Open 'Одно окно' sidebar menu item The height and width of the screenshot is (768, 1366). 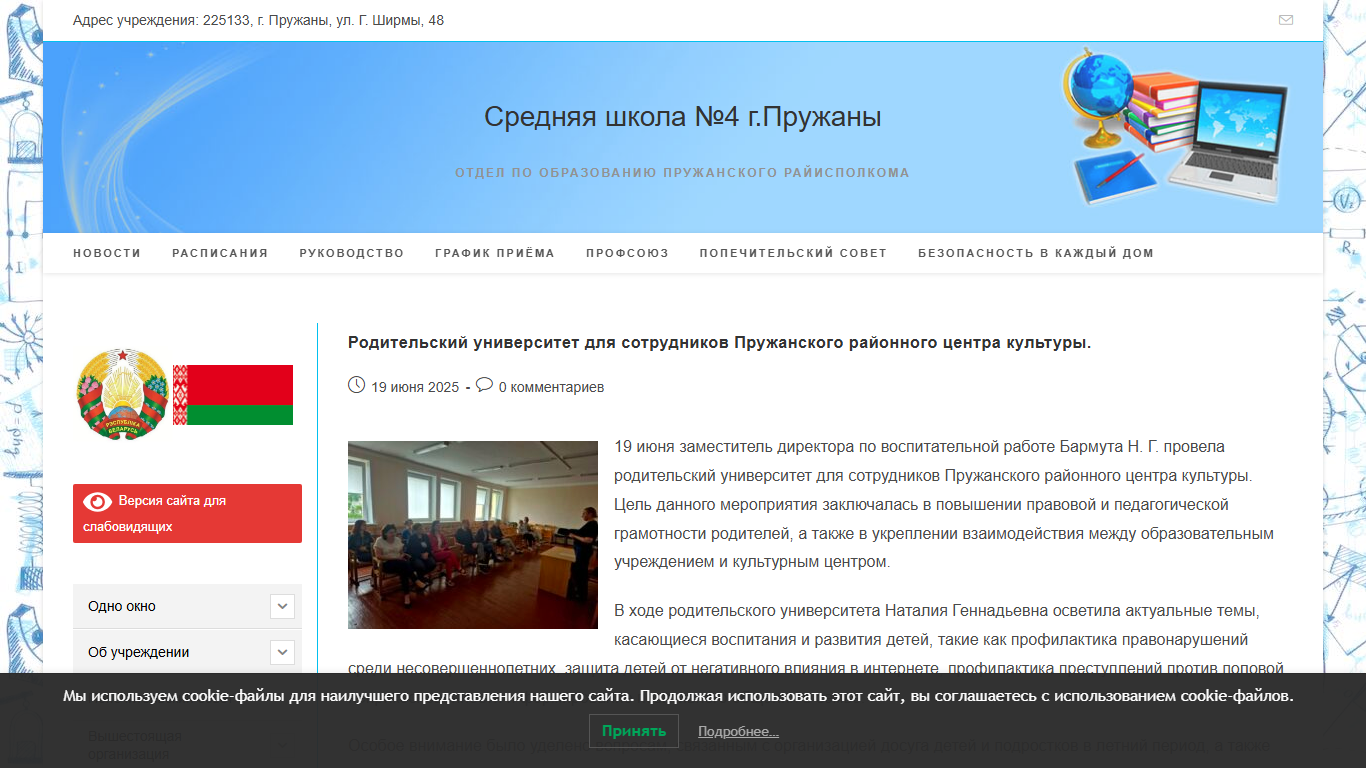coord(122,606)
